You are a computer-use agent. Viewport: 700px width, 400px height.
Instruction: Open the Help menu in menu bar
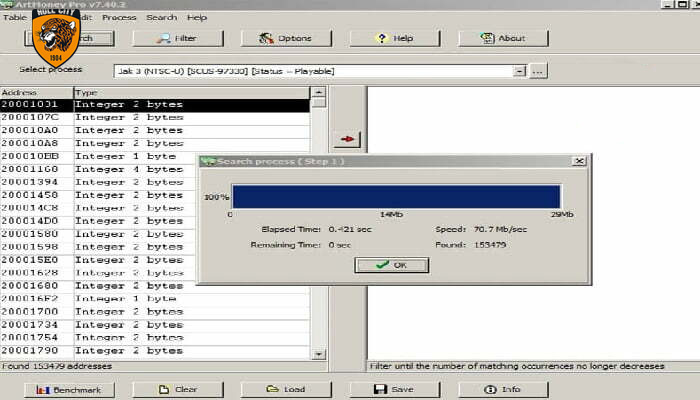coord(197,17)
